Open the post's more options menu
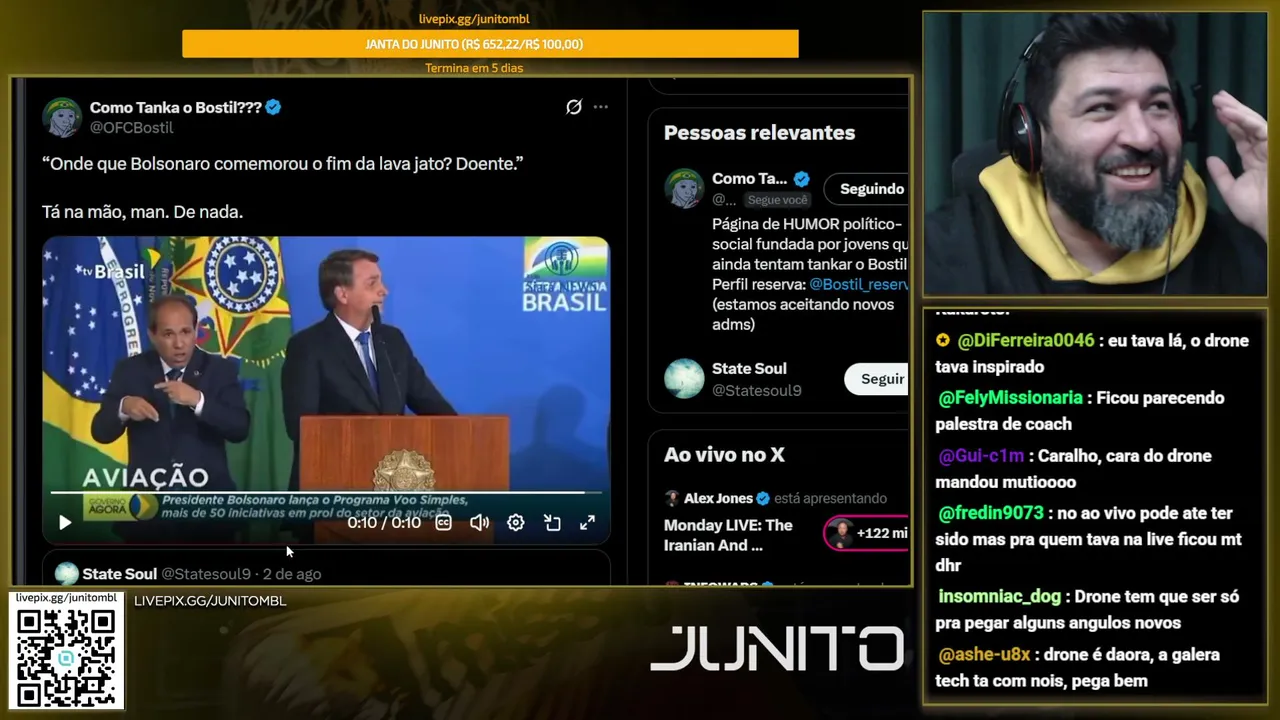The width and height of the screenshot is (1280, 720). [x=600, y=107]
